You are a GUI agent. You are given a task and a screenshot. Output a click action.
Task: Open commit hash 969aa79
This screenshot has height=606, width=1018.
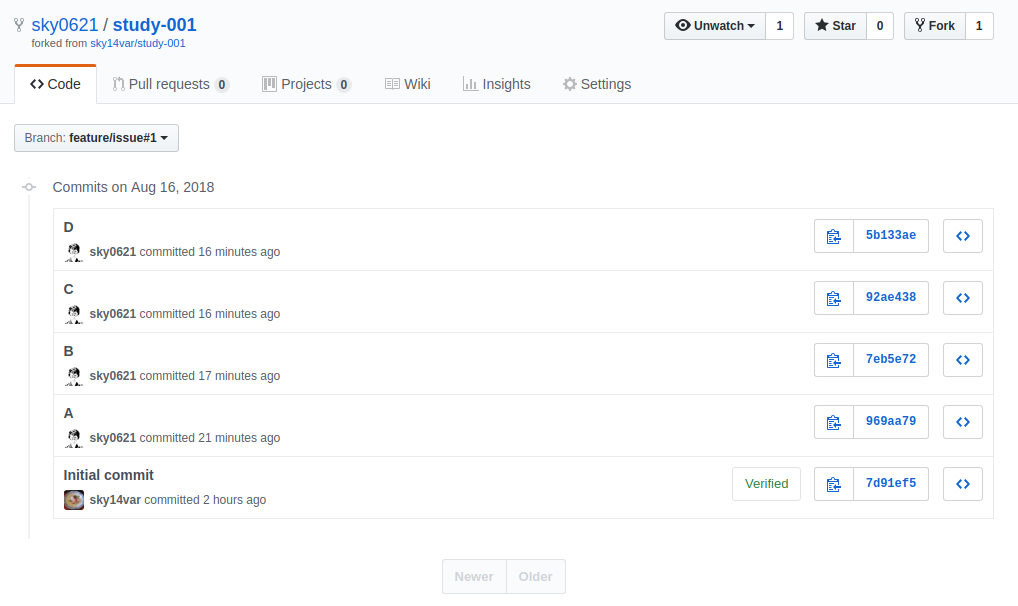pos(891,422)
